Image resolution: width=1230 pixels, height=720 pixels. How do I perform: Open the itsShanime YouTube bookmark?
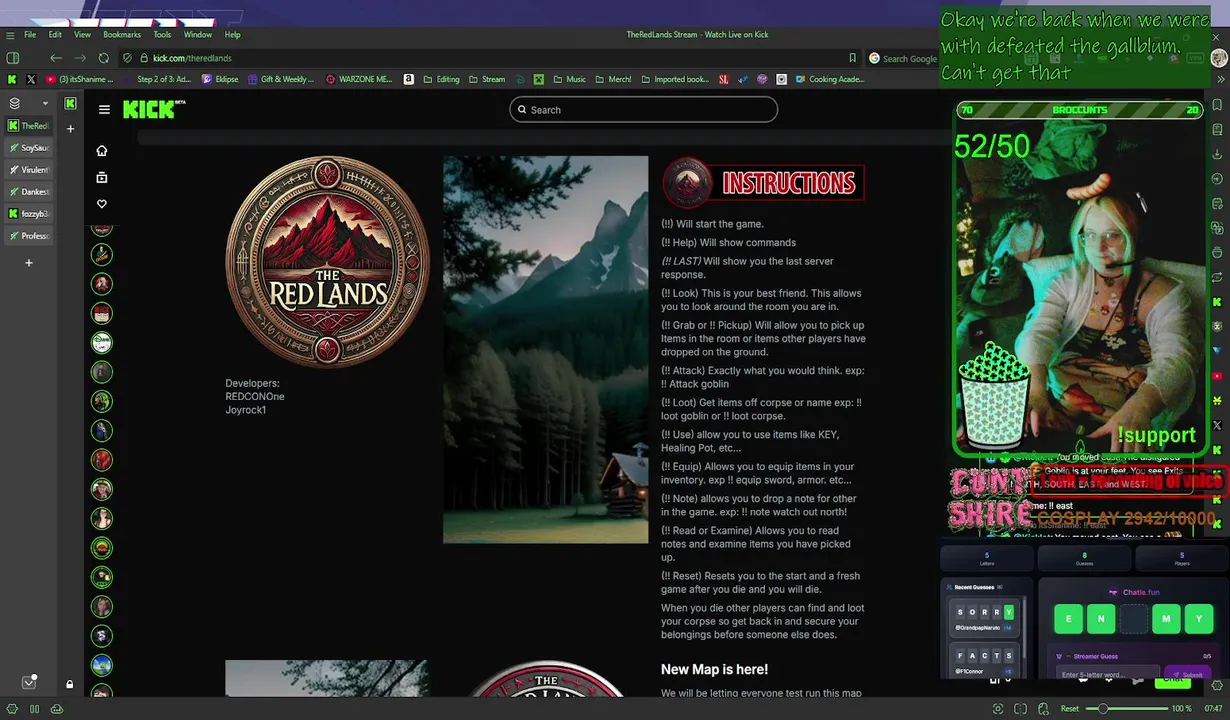79,79
